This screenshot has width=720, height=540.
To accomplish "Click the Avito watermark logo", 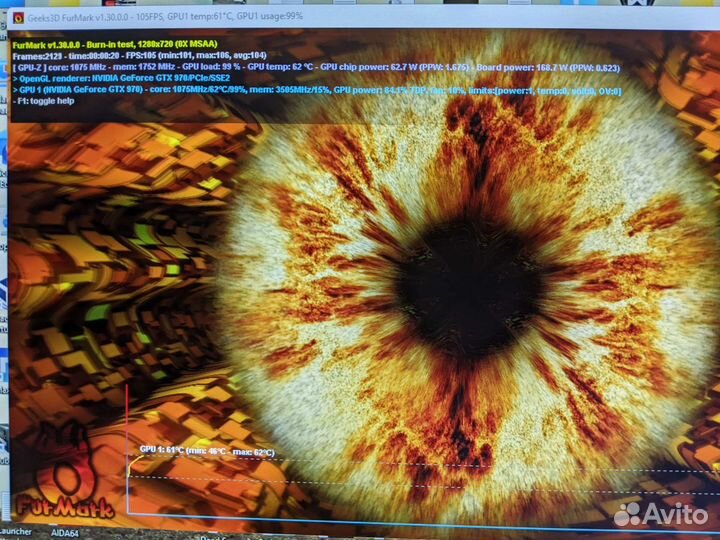I will pos(658,513).
